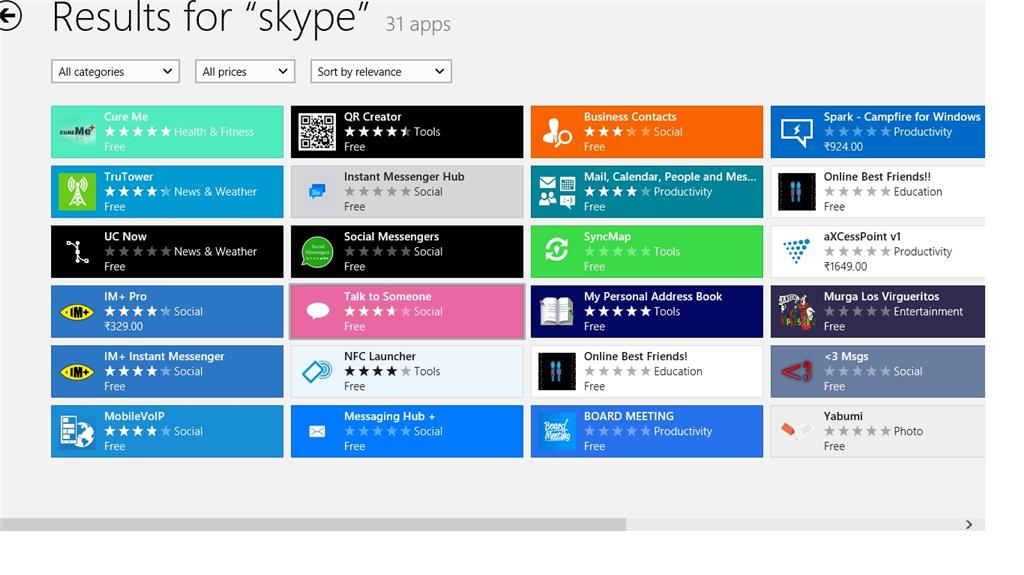Open TruTower app title
1024x575 pixels.
(129, 176)
